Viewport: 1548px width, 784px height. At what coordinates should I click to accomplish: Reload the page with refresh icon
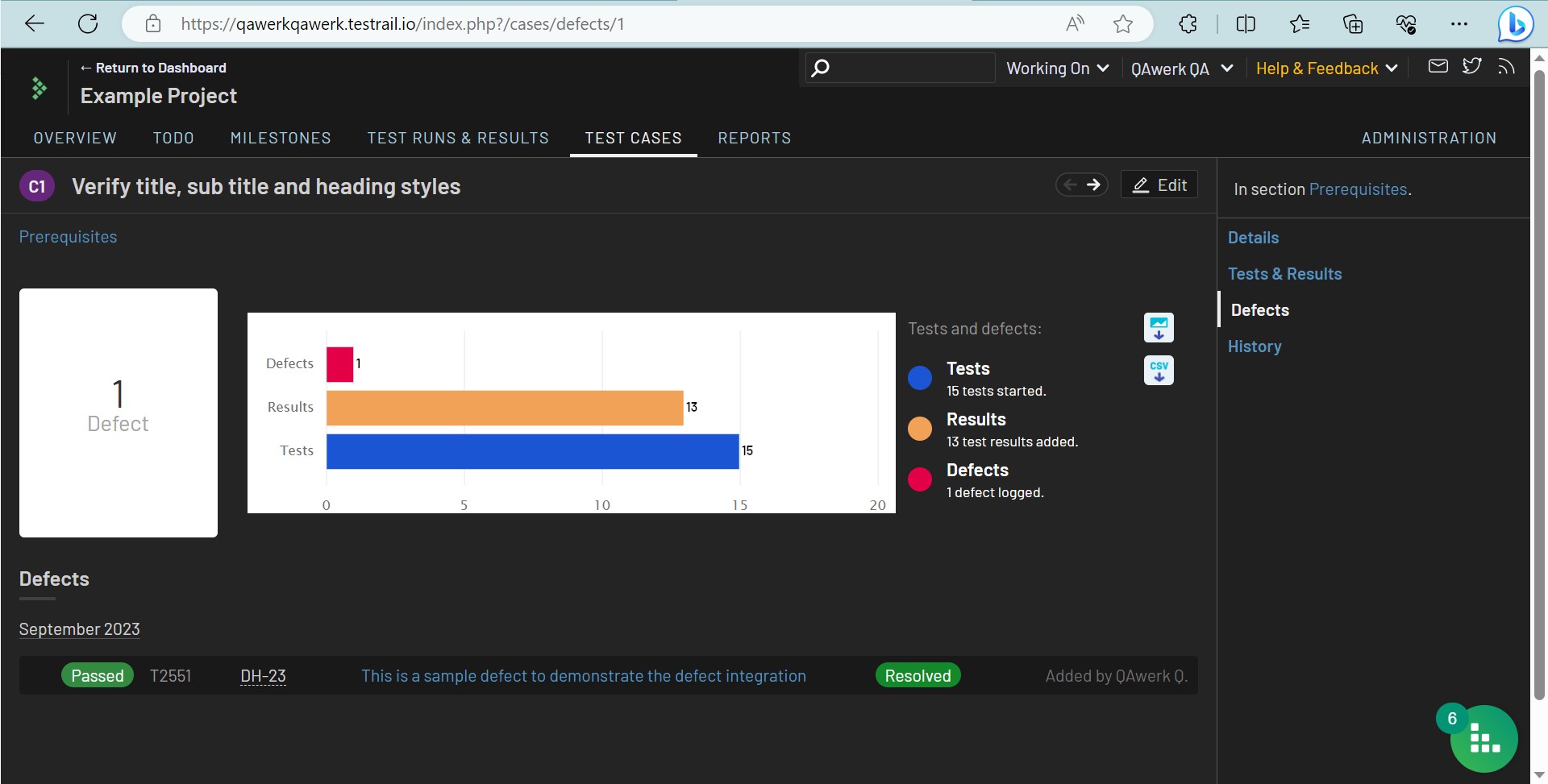coord(88,24)
